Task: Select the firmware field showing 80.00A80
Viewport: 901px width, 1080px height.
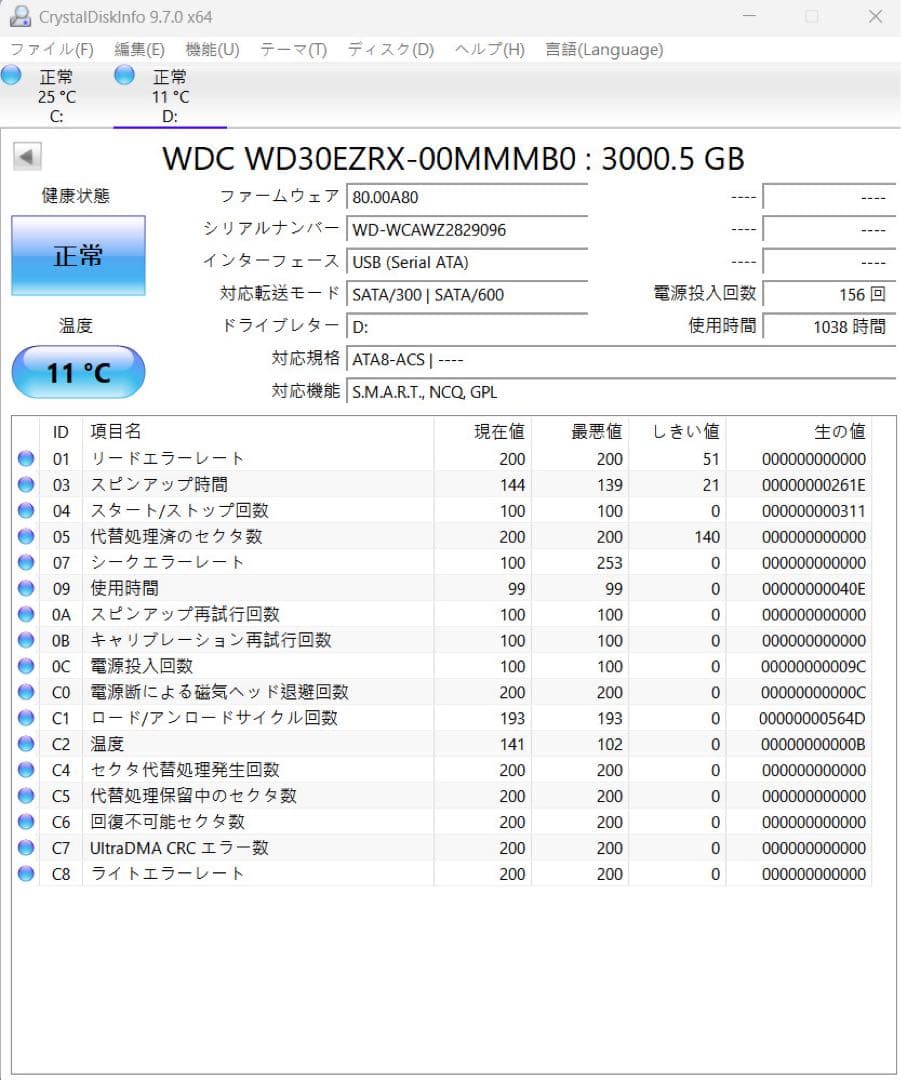Action: (x=466, y=197)
